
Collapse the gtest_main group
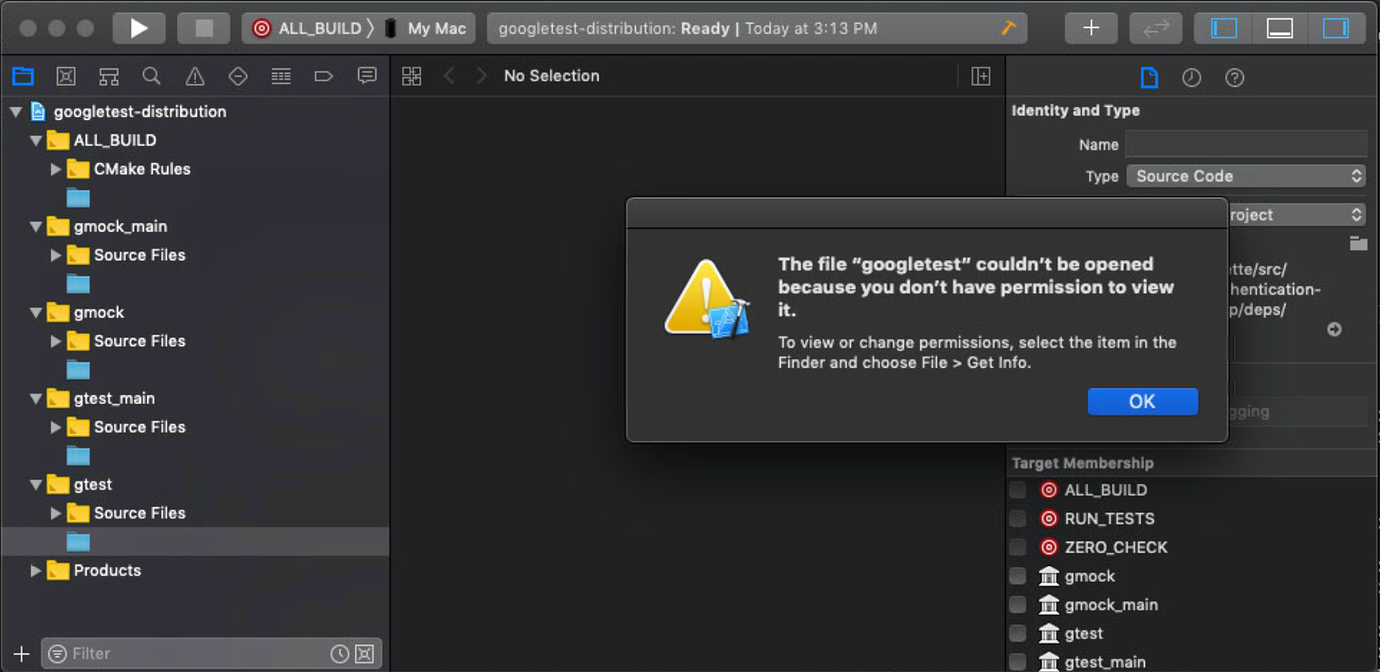point(36,399)
